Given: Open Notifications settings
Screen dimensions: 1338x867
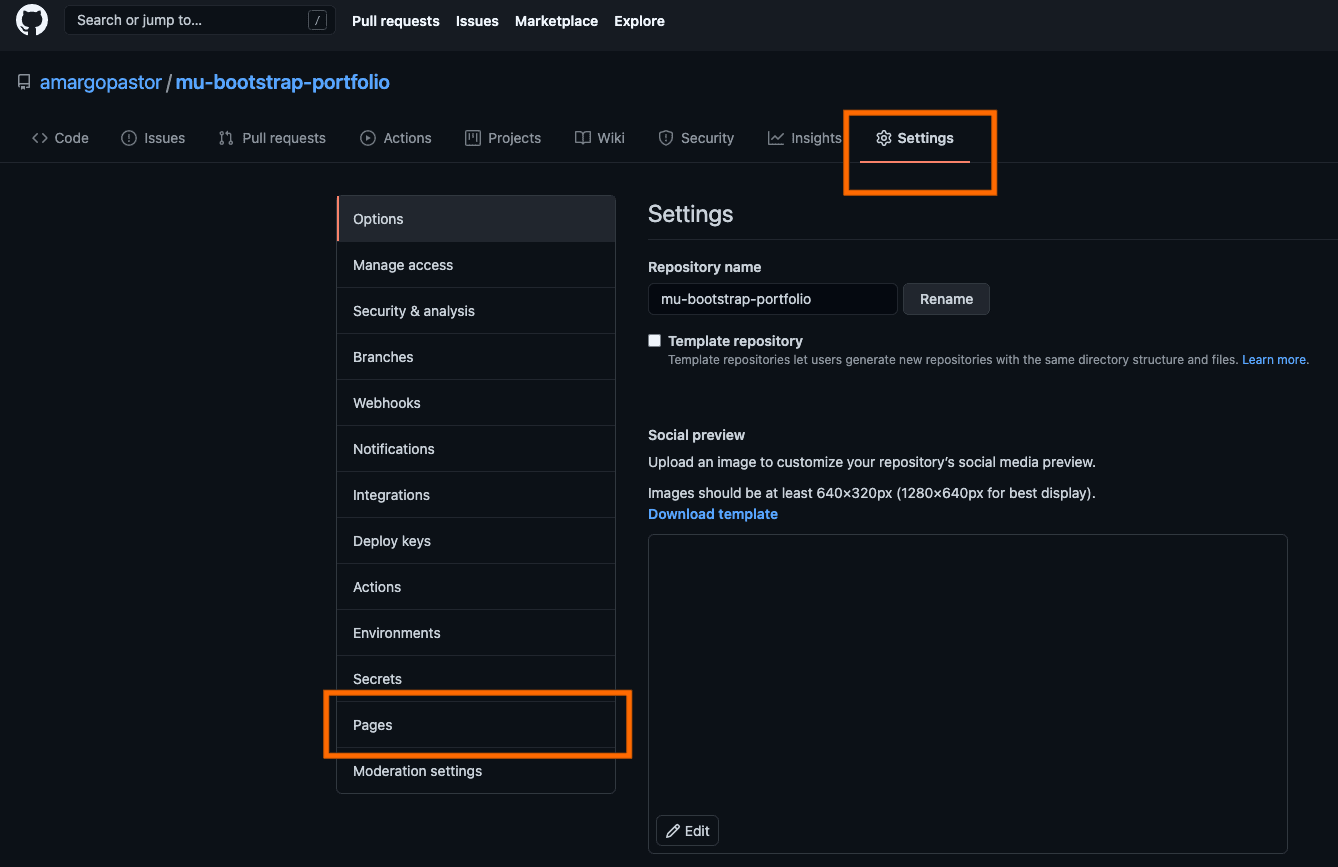Looking at the screenshot, I should [476, 449].
